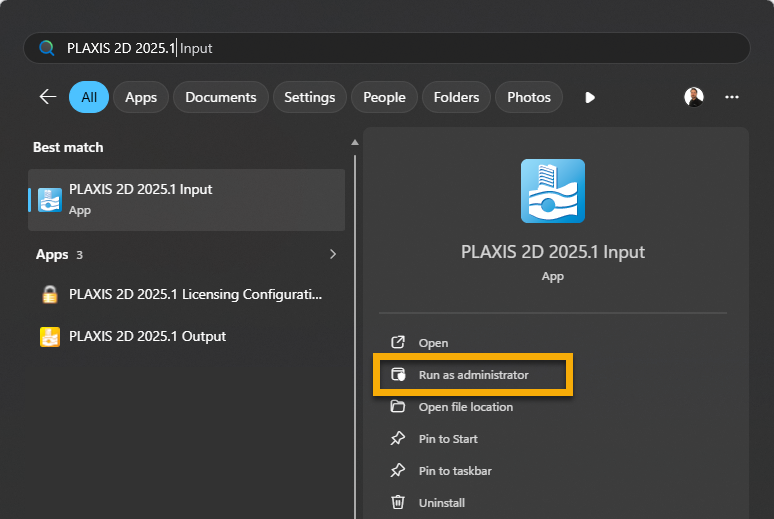Switch to the People filter tab

[x=384, y=97]
